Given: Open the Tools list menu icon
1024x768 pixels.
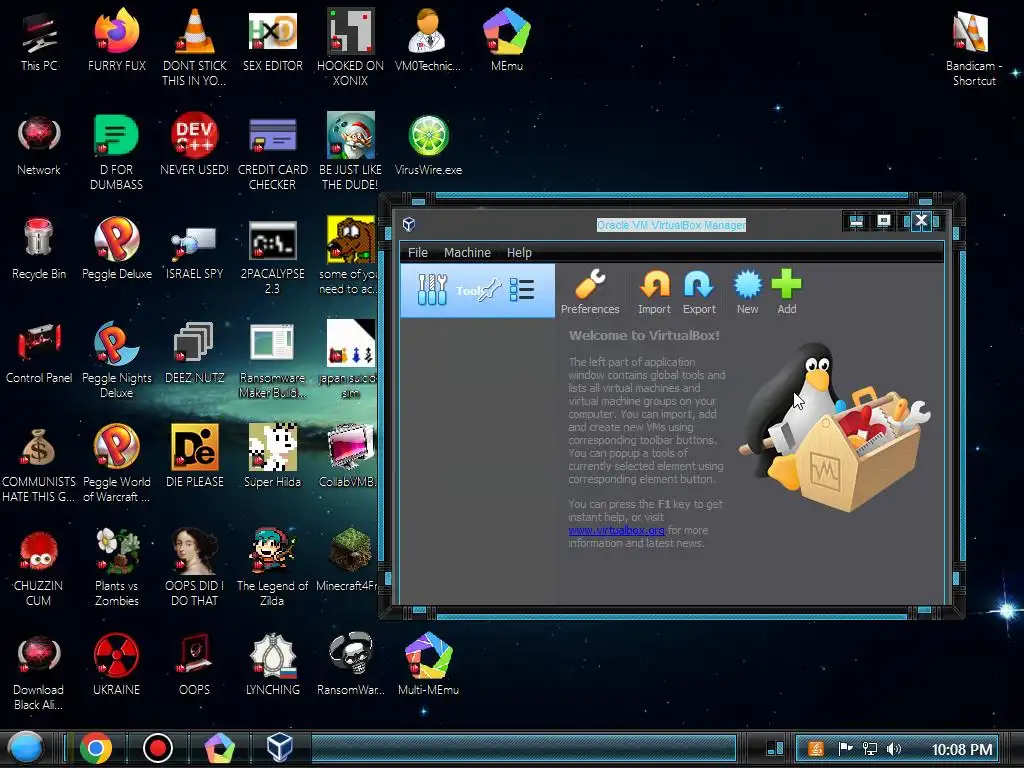Looking at the screenshot, I should tap(522, 289).
